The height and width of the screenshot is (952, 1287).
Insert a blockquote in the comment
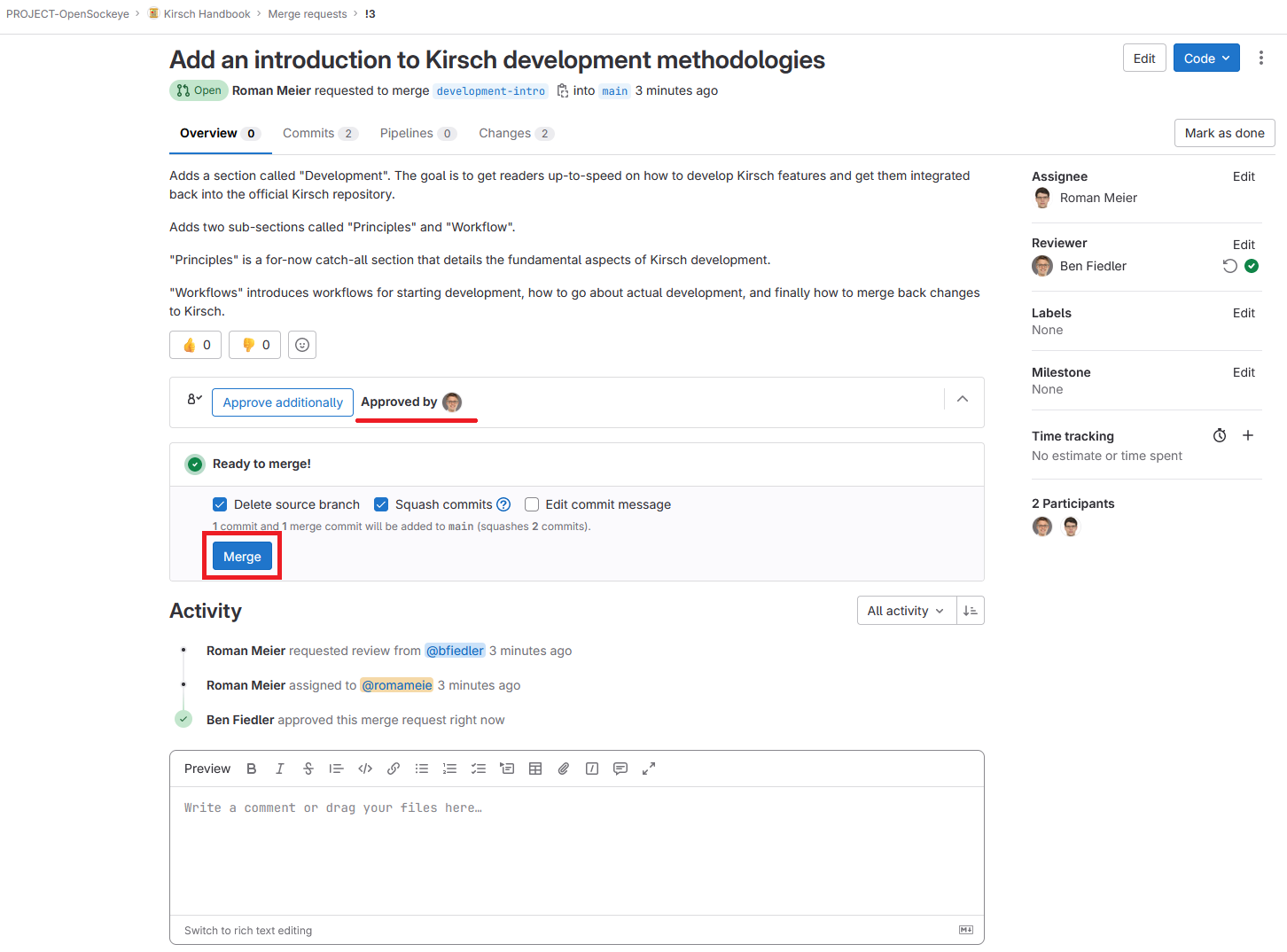pos(336,769)
